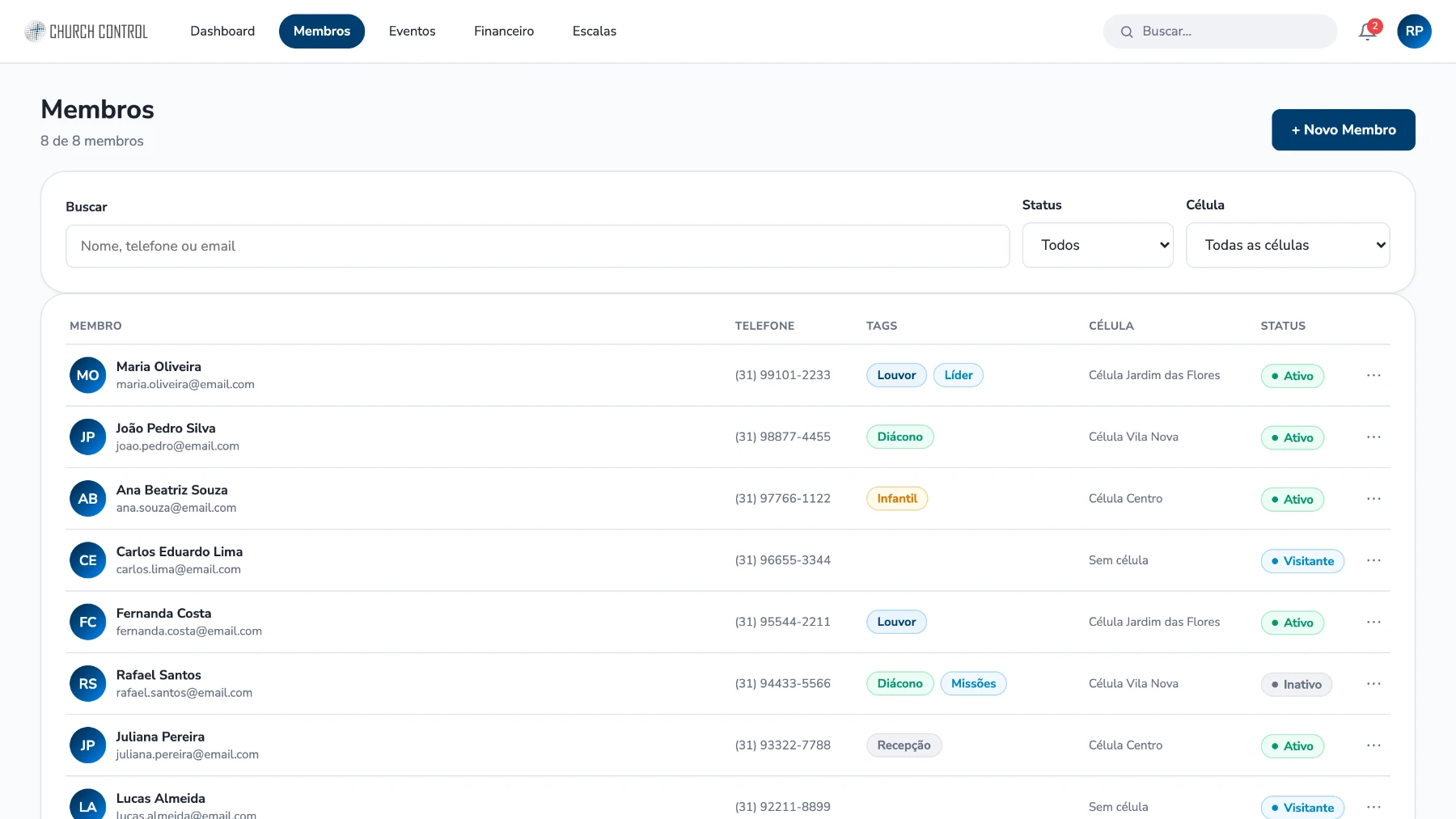Click the AB avatar
Image resolution: width=1456 pixels, height=819 pixels.
pyautogui.click(x=87, y=499)
